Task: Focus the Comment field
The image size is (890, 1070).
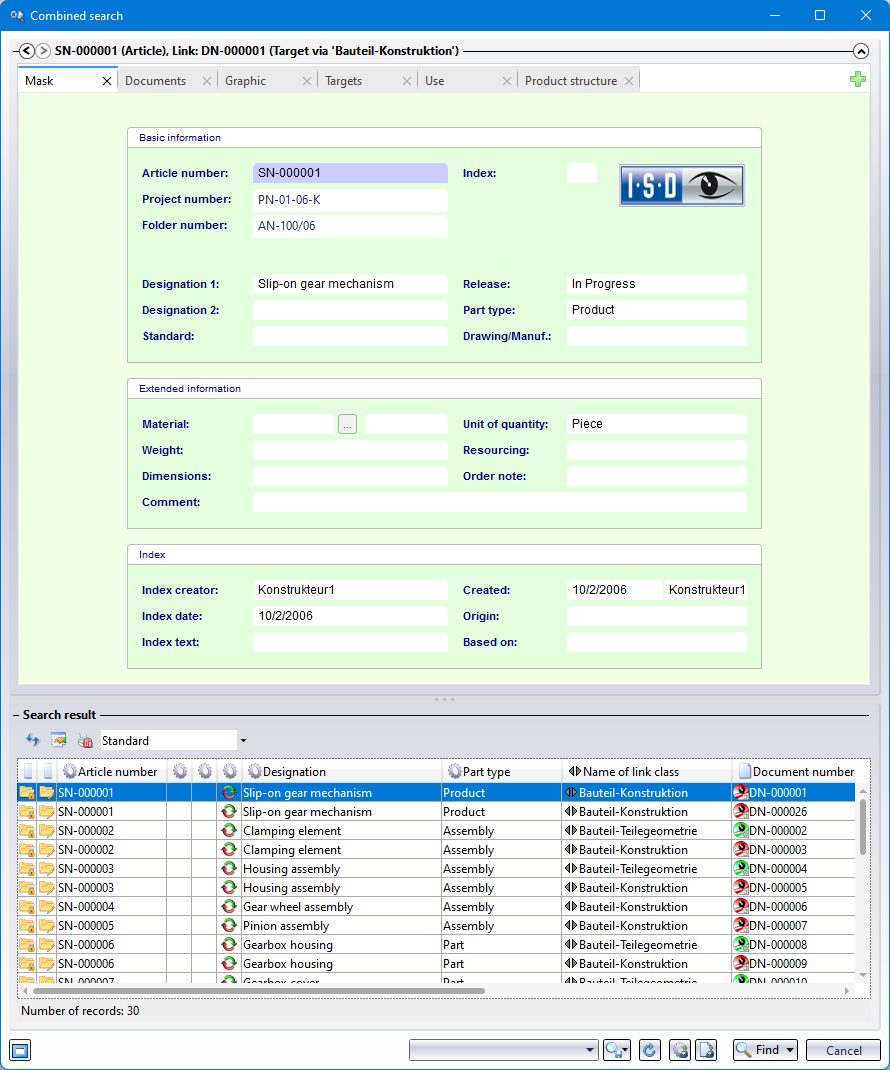Action: click(500, 502)
